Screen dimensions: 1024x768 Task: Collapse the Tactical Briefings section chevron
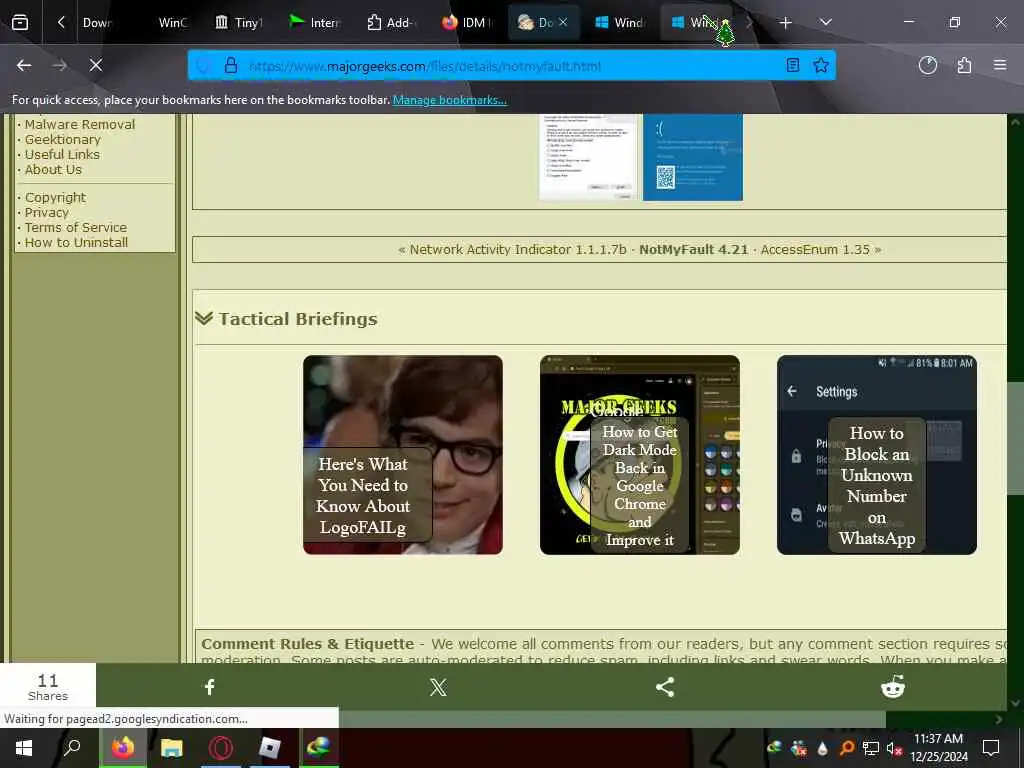pos(204,318)
